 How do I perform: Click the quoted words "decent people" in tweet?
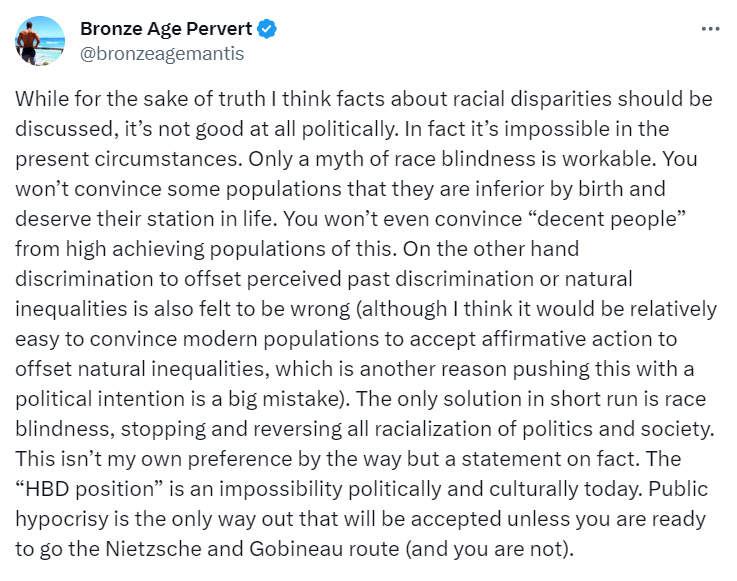click(x=604, y=219)
